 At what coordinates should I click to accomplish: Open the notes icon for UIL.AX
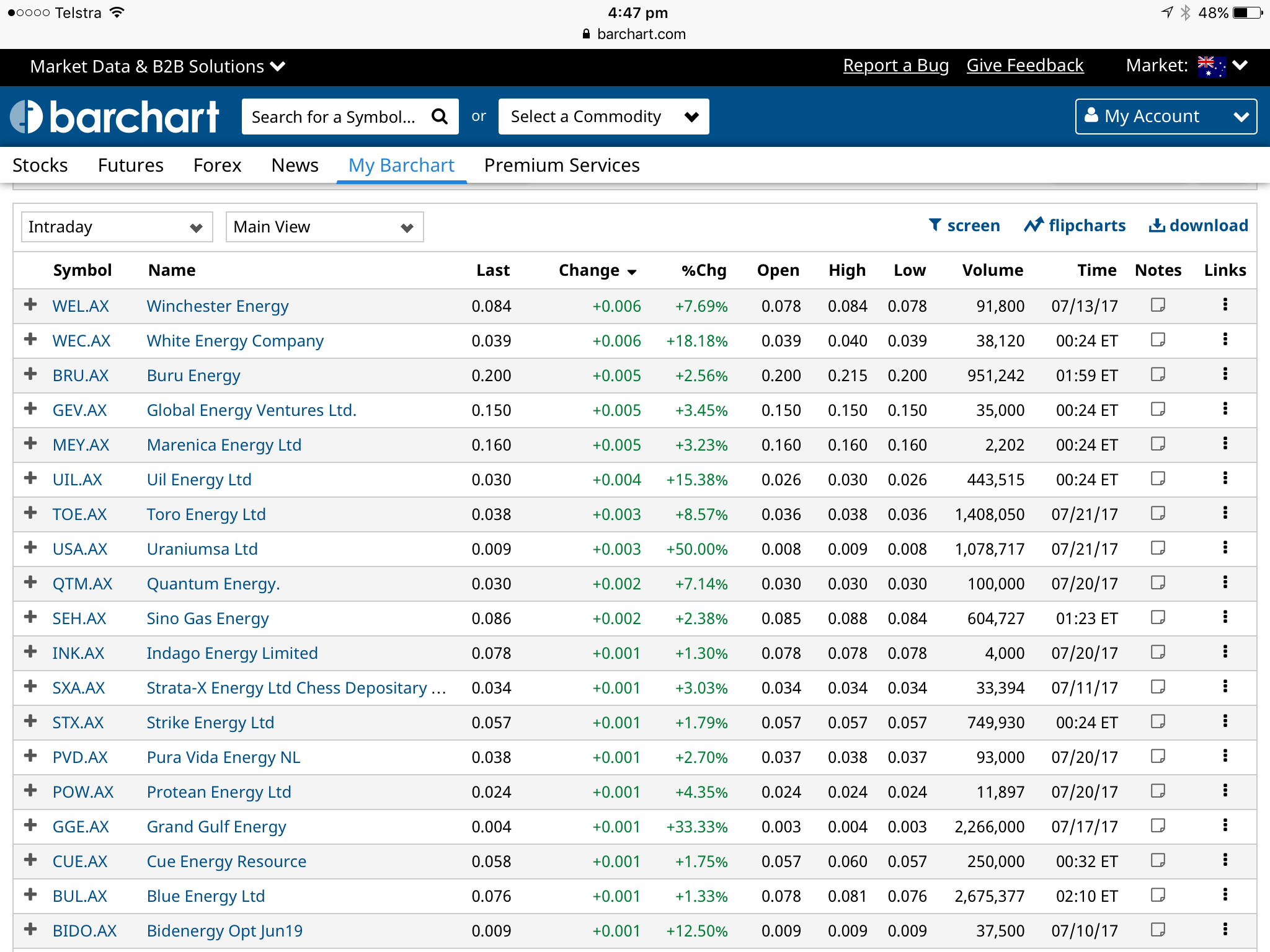(1158, 478)
